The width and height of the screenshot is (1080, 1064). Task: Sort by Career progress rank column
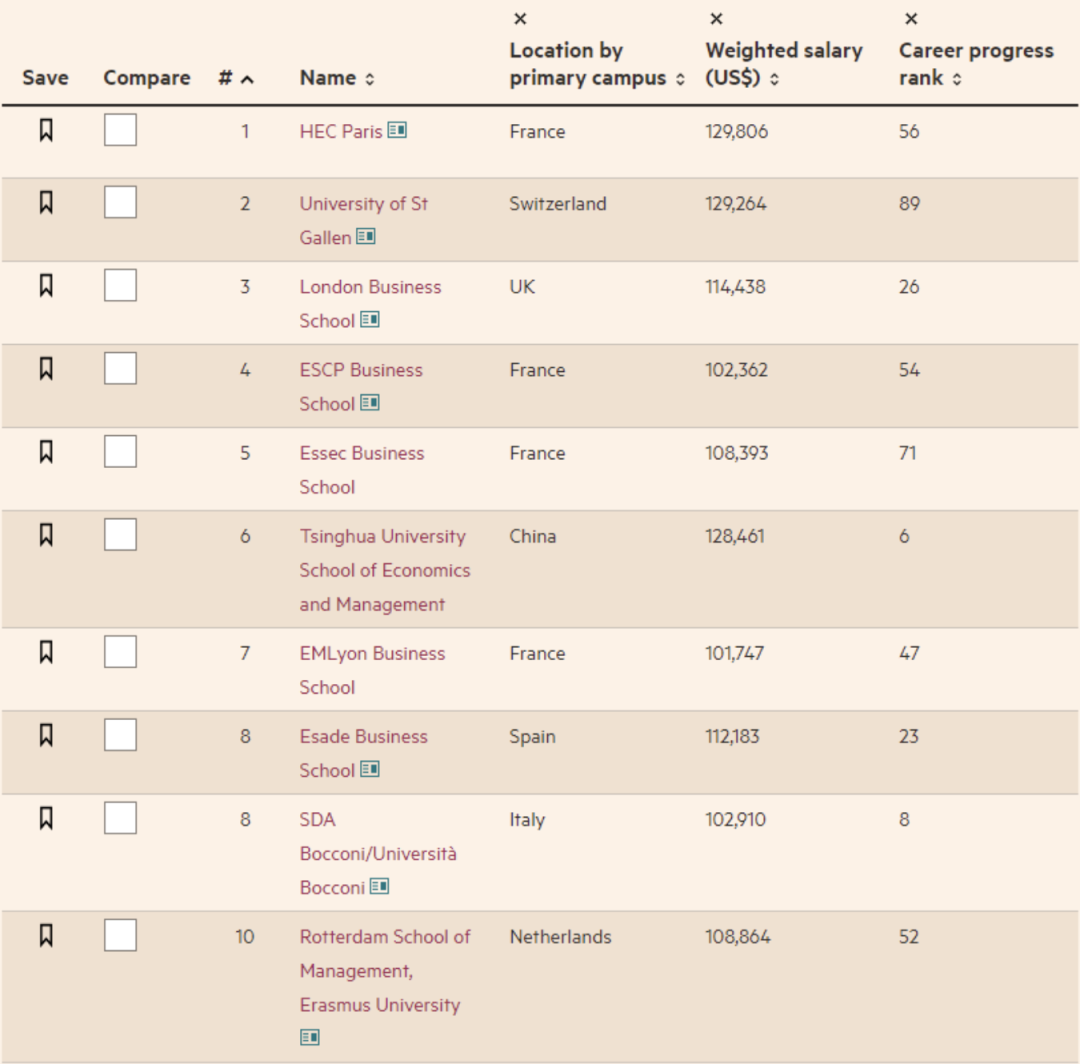tap(956, 80)
